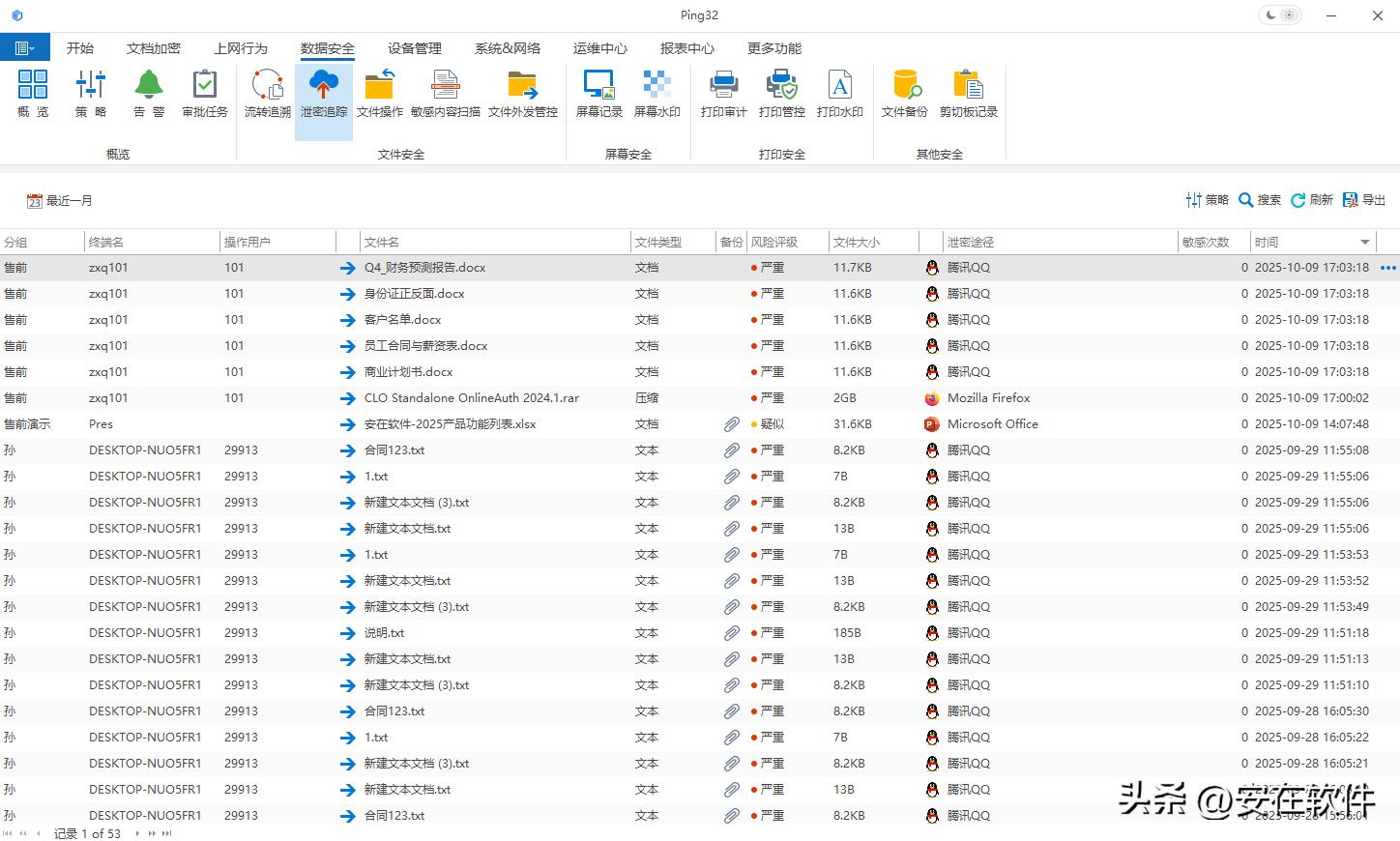1400x841 pixels.
Task: Click the 时间 column sort arrow
Action: 1365,242
